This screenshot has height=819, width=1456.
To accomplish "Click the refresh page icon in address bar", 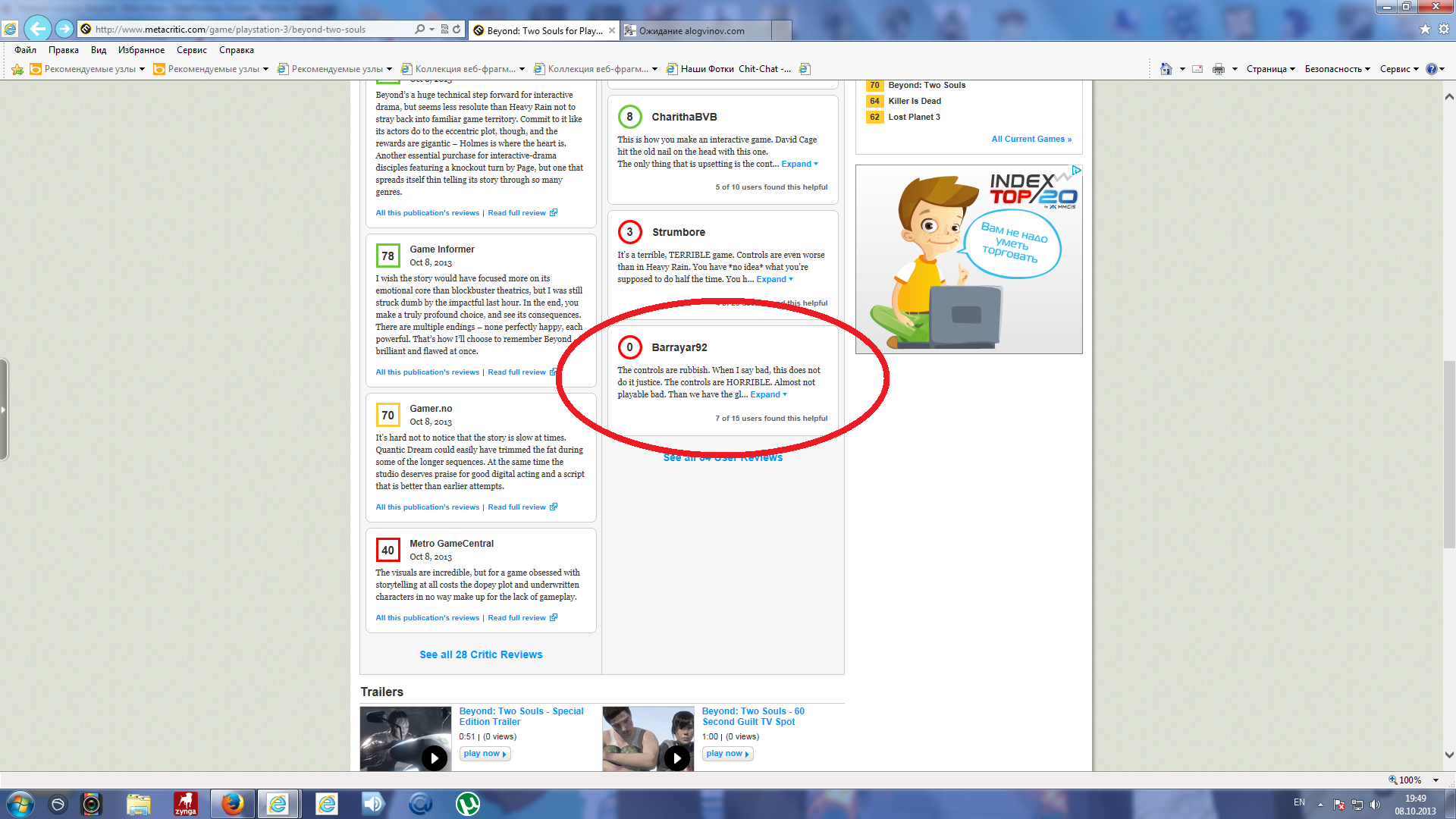I will [457, 30].
